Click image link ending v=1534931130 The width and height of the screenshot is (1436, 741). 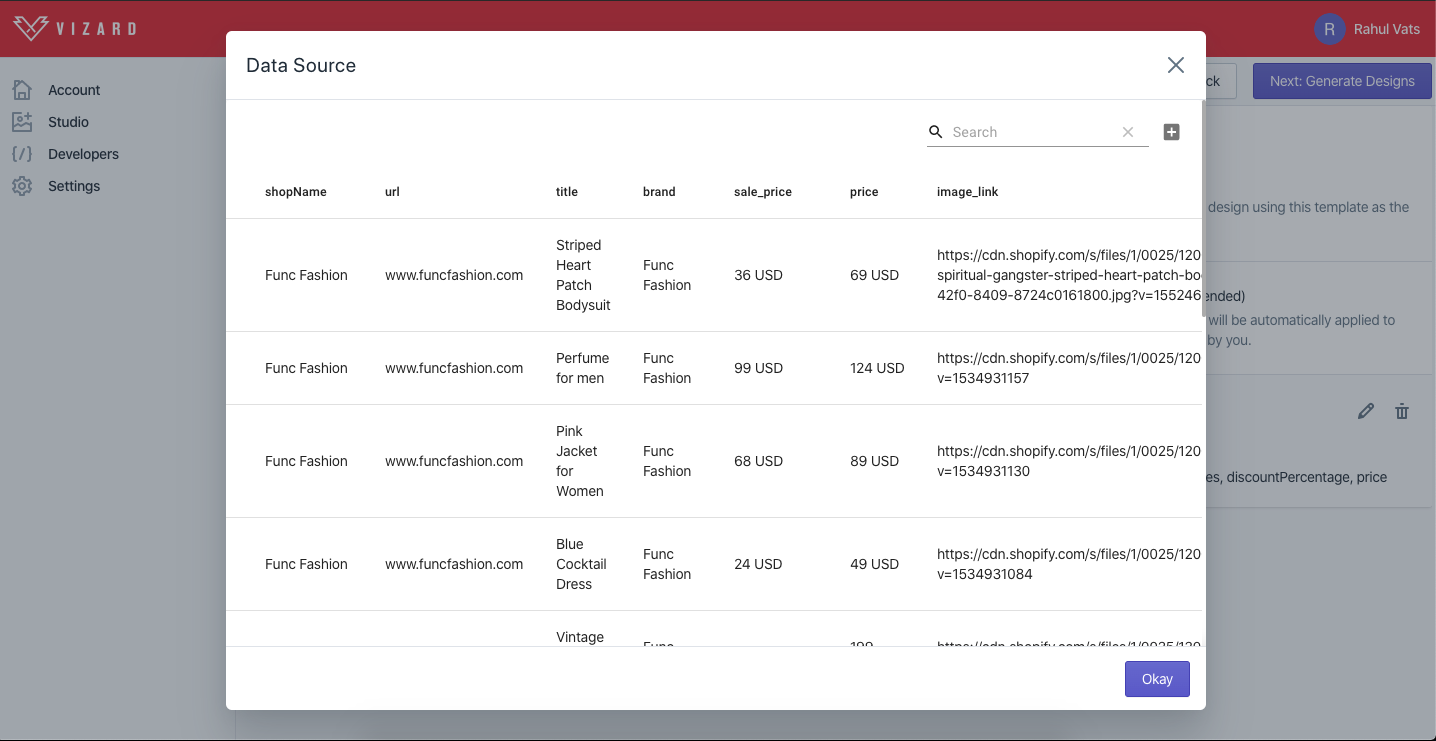[x=1068, y=461]
